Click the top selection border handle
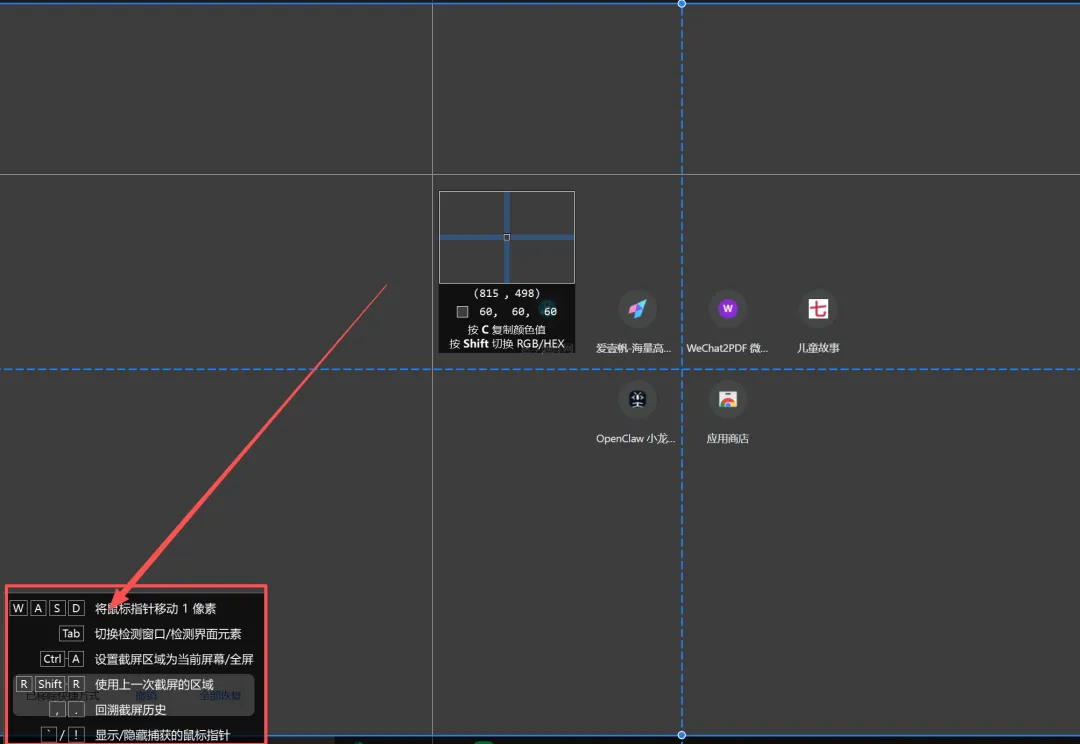 (682, 3)
